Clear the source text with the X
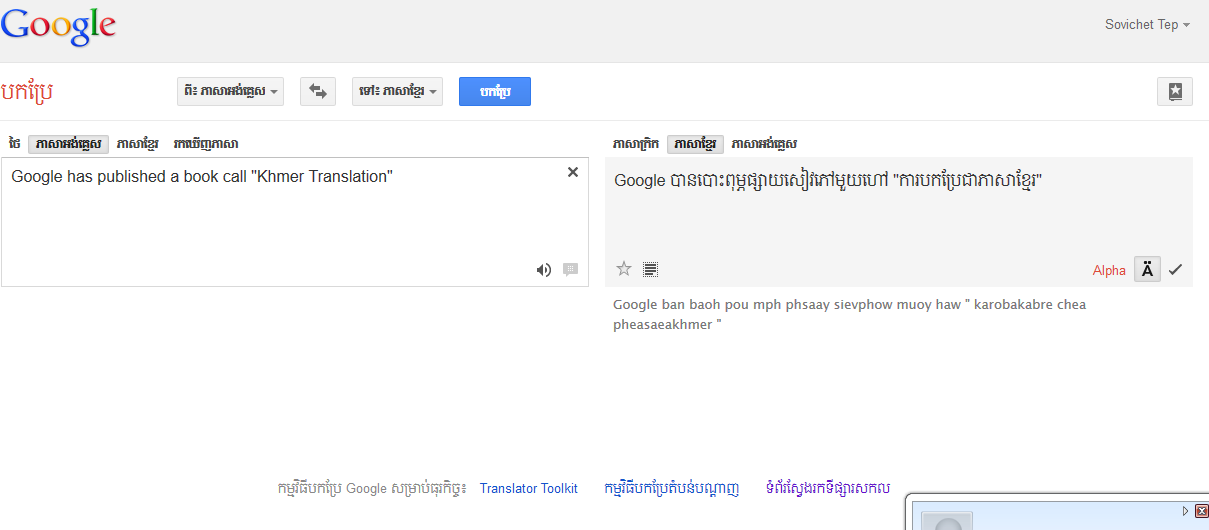Screen dimensions: 1209x530 (x=573, y=172)
